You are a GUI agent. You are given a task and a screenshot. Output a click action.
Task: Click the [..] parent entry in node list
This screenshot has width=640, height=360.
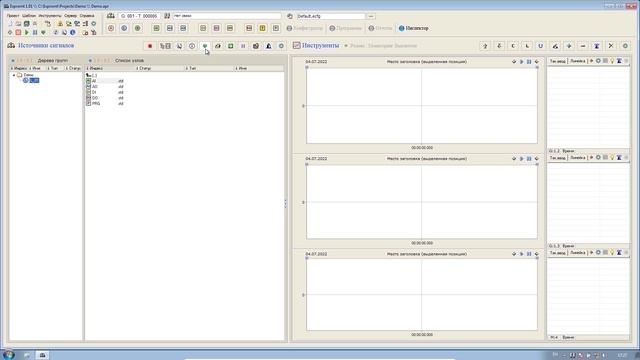[91, 76]
